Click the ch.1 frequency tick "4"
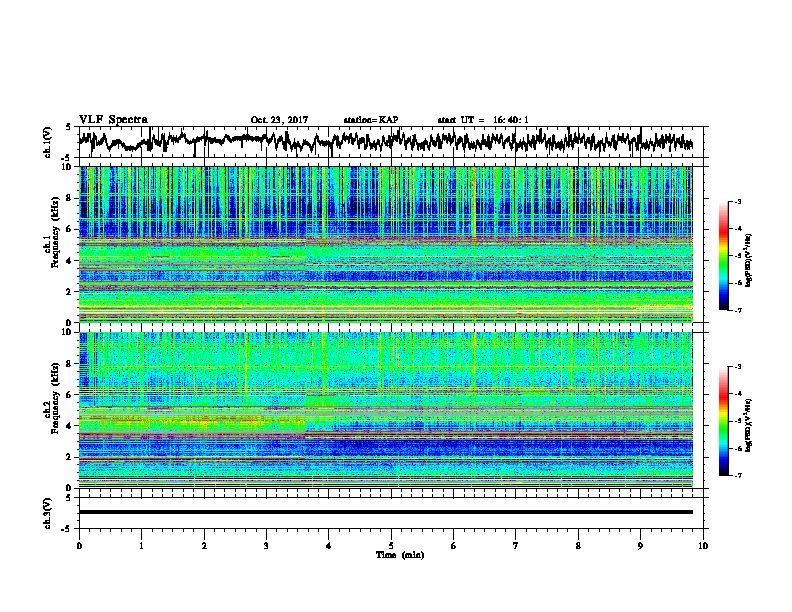The height and width of the screenshot is (612, 792). 71,261
